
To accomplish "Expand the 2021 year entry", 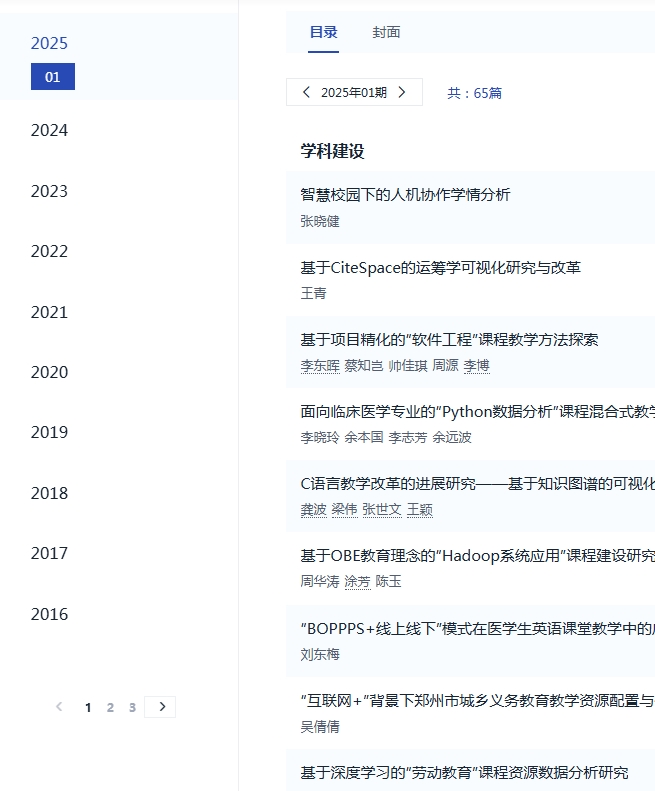I will coord(49,312).
